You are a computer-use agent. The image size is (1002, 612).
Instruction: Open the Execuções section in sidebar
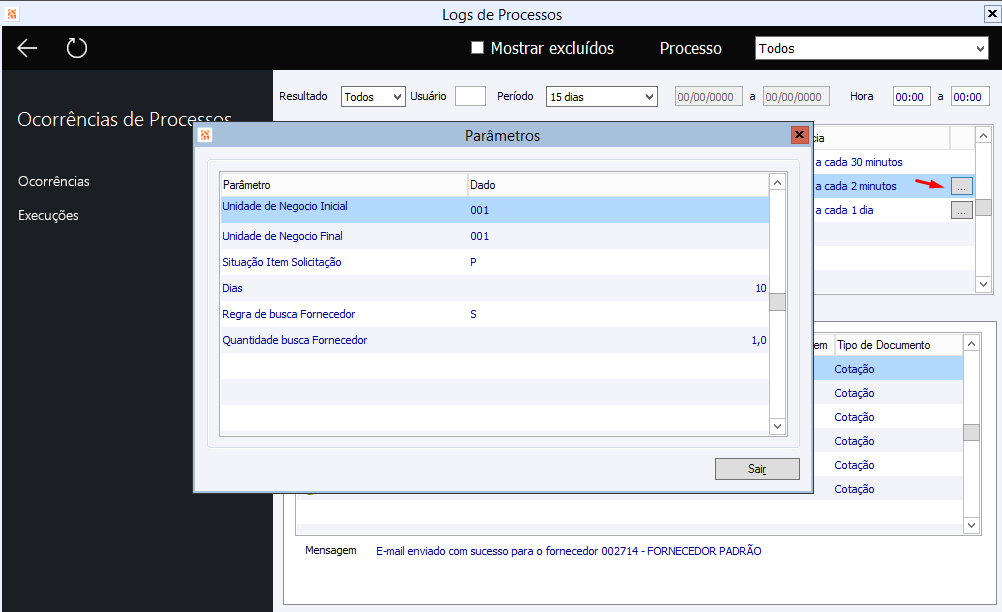pos(48,215)
